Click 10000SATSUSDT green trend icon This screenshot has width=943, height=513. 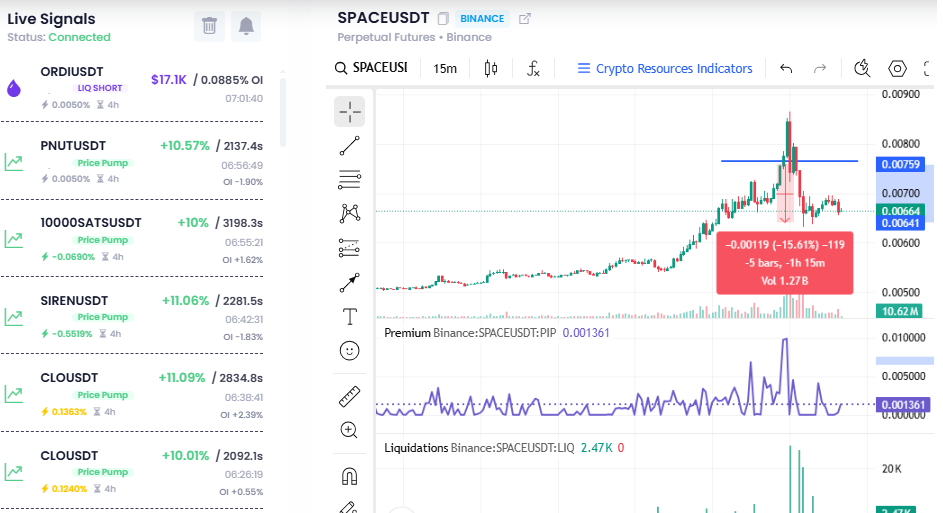coord(14,239)
